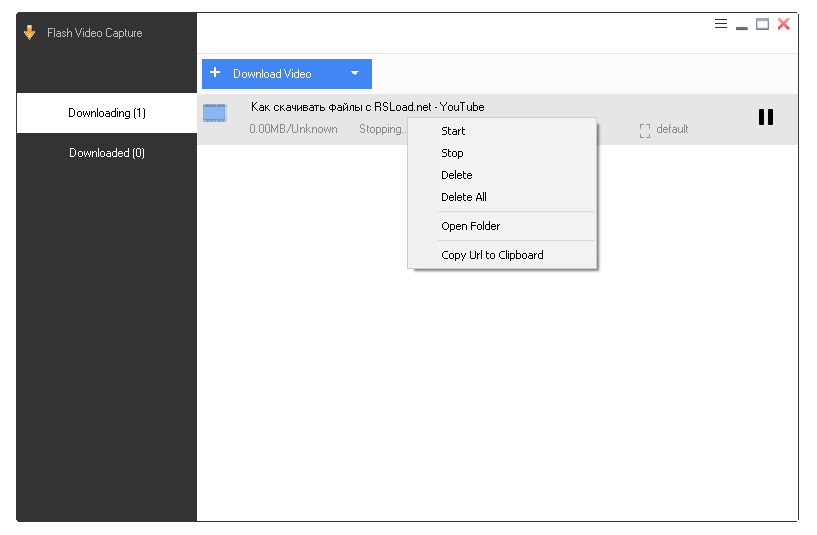Click the YouTube video title text
The image size is (817, 535).
[x=367, y=107]
